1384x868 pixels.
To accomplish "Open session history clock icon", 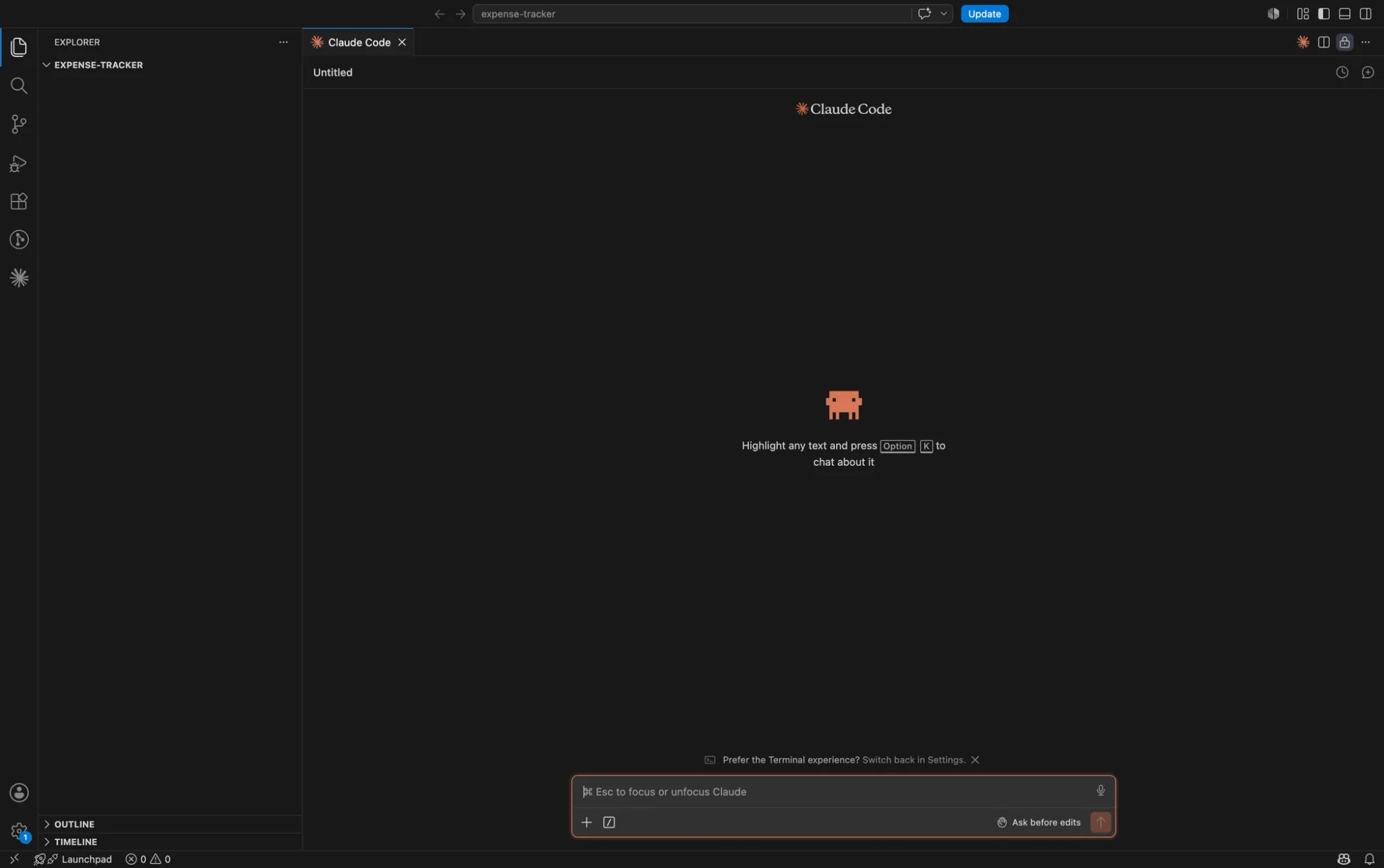I will [1342, 72].
